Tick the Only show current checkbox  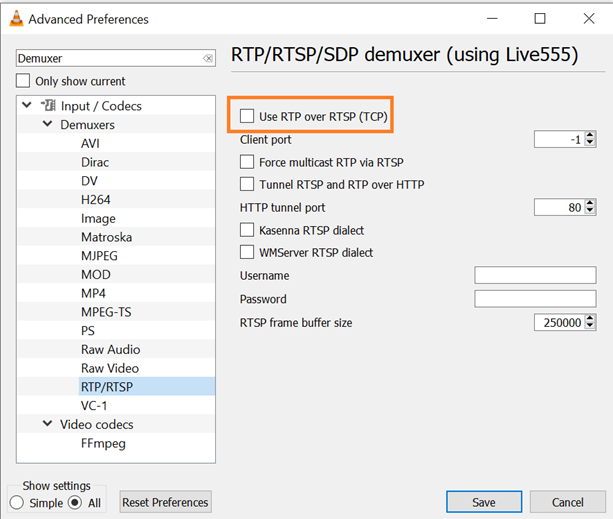tap(23, 81)
